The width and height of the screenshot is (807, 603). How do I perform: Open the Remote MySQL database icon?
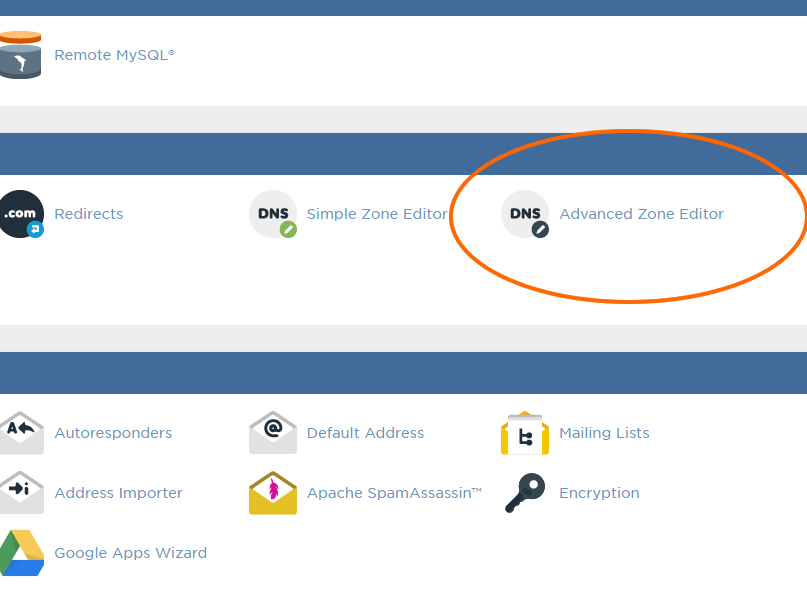[x=20, y=55]
